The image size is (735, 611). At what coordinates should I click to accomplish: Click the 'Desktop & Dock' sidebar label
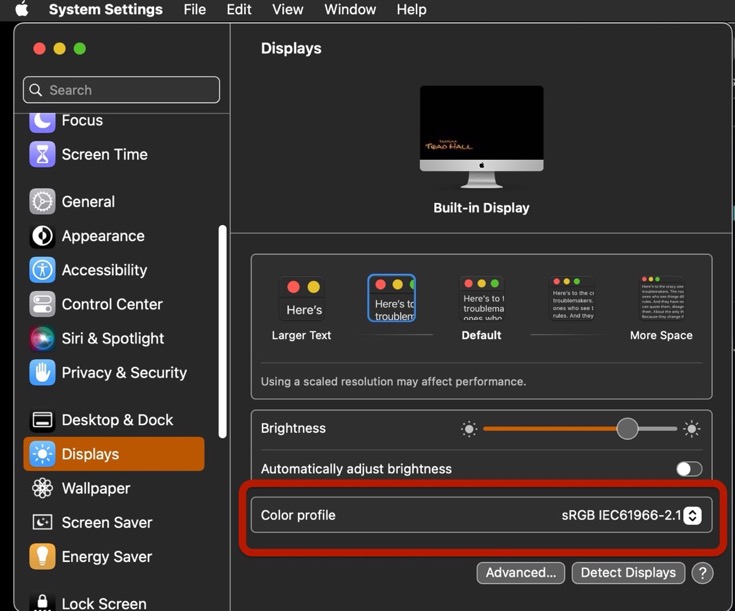pyautogui.click(x=117, y=420)
